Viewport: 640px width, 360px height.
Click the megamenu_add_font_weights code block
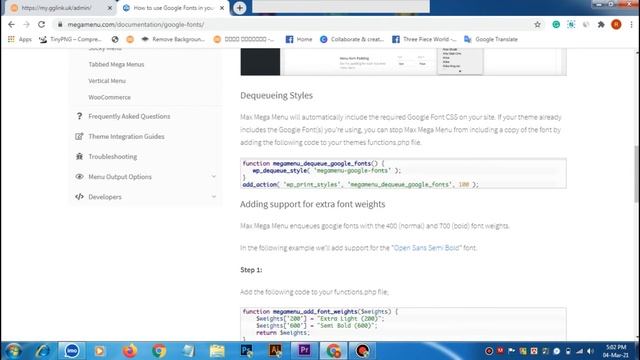click(403, 324)
